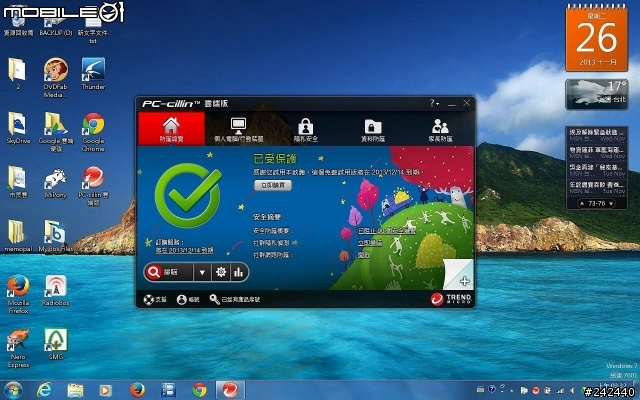Screen dimensions: 640x400
Task: Select the MyBox Files desktop shortcut
Action: pyautogui.click(x=56, y=236)
